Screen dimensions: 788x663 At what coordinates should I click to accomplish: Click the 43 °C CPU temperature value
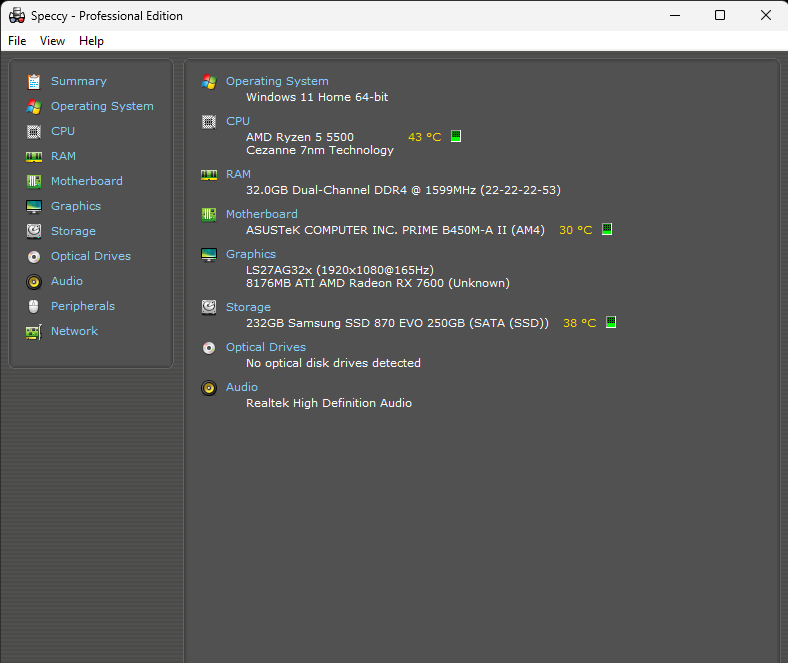coord(425,137)
